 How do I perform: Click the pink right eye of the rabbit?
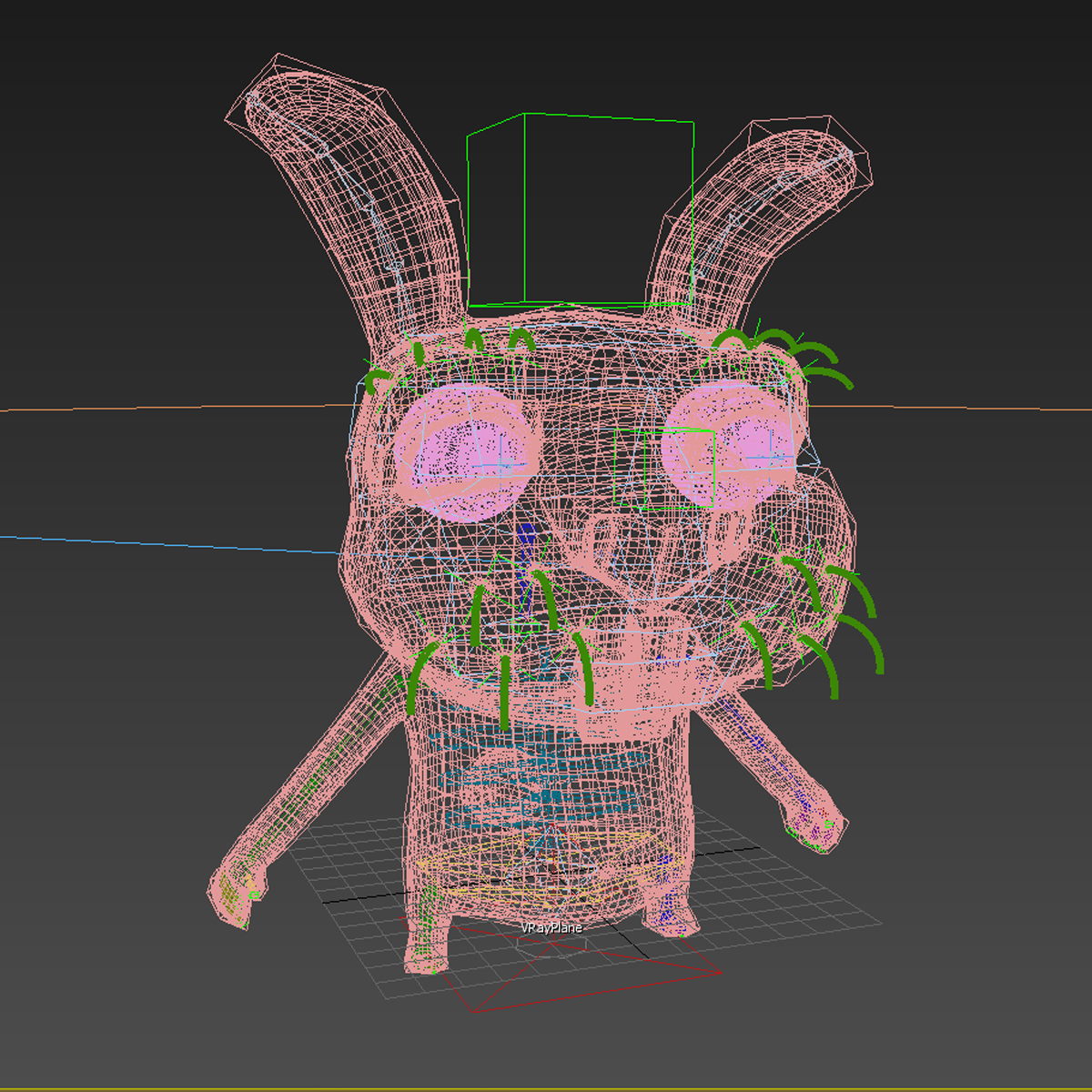[737, 450]
